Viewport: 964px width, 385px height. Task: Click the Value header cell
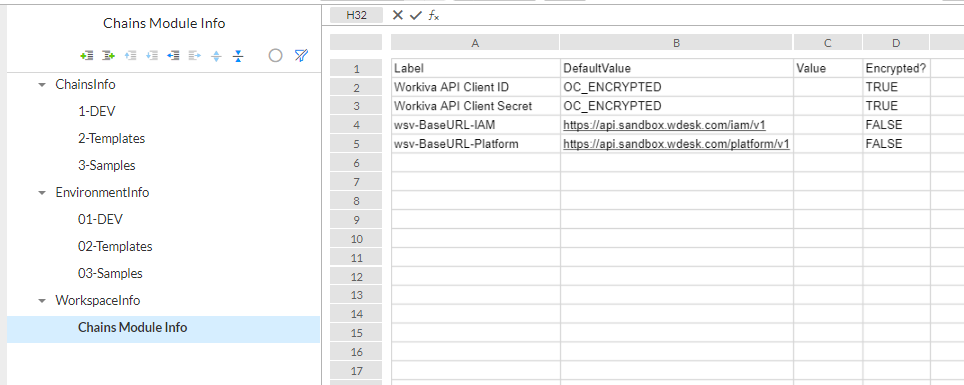pyautogui.click(x=828, y=68)
